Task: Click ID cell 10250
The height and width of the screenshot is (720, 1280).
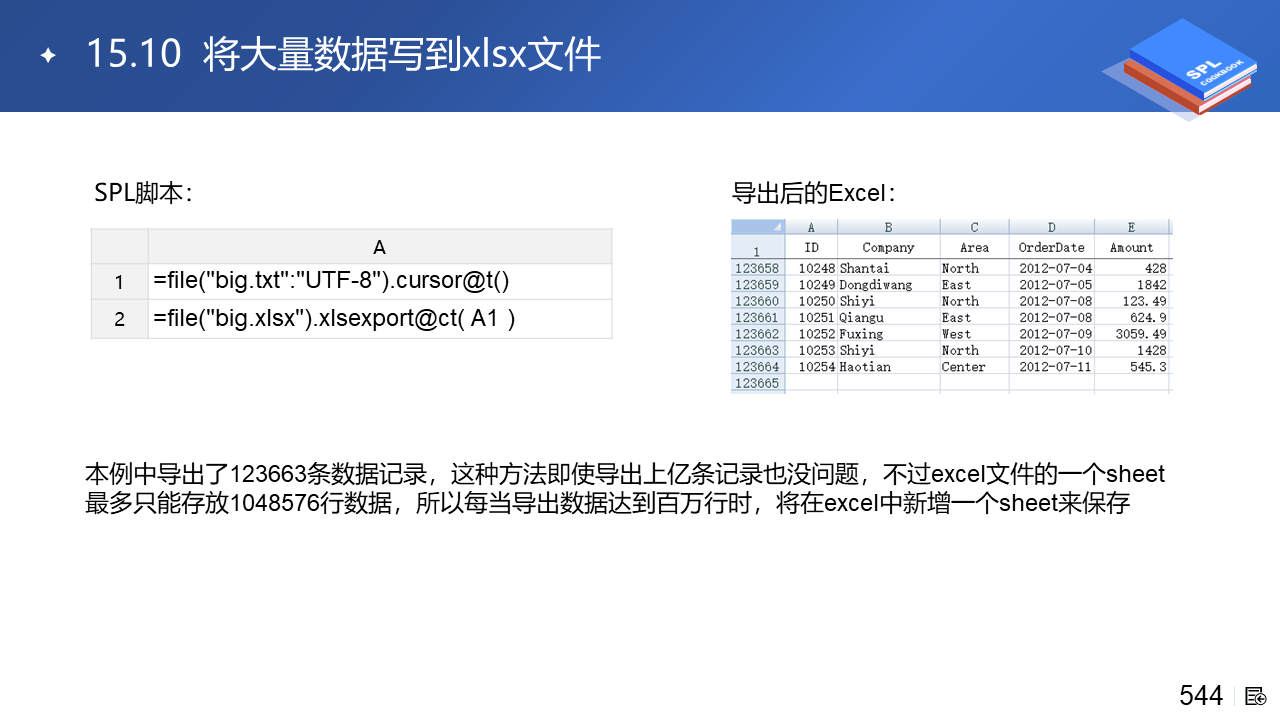Action: 811,301
